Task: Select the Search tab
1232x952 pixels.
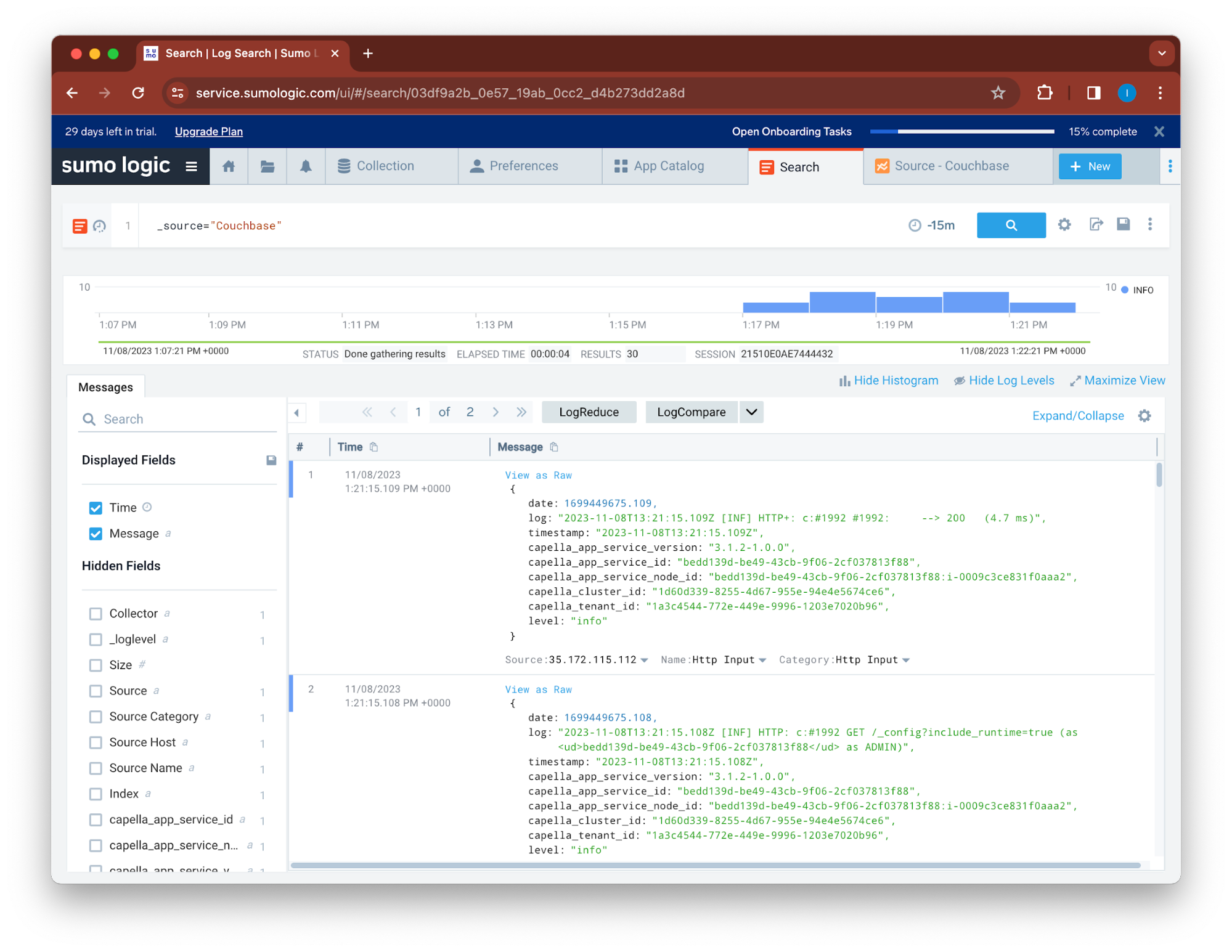Action: coord(806,167)
